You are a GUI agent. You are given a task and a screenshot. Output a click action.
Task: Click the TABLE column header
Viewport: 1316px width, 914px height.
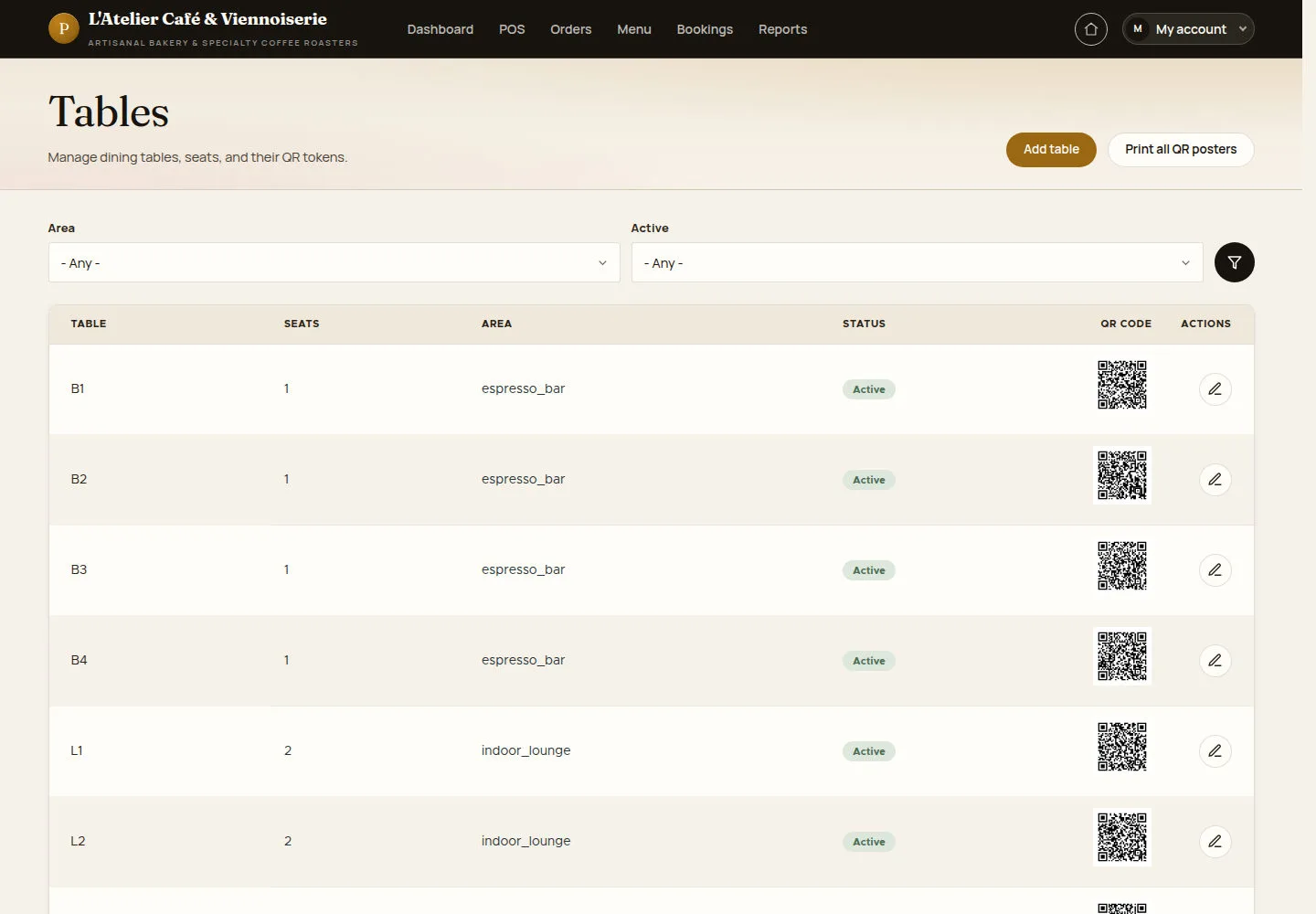(89, 324)
